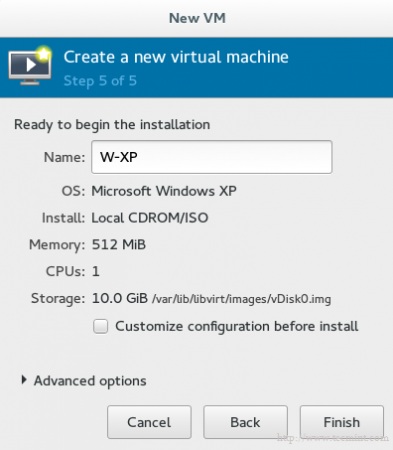This screenshot has height=450, width=393.
Task: Click the 'New VM' window title
Action: pyautogui.click(x=197, y=18)
